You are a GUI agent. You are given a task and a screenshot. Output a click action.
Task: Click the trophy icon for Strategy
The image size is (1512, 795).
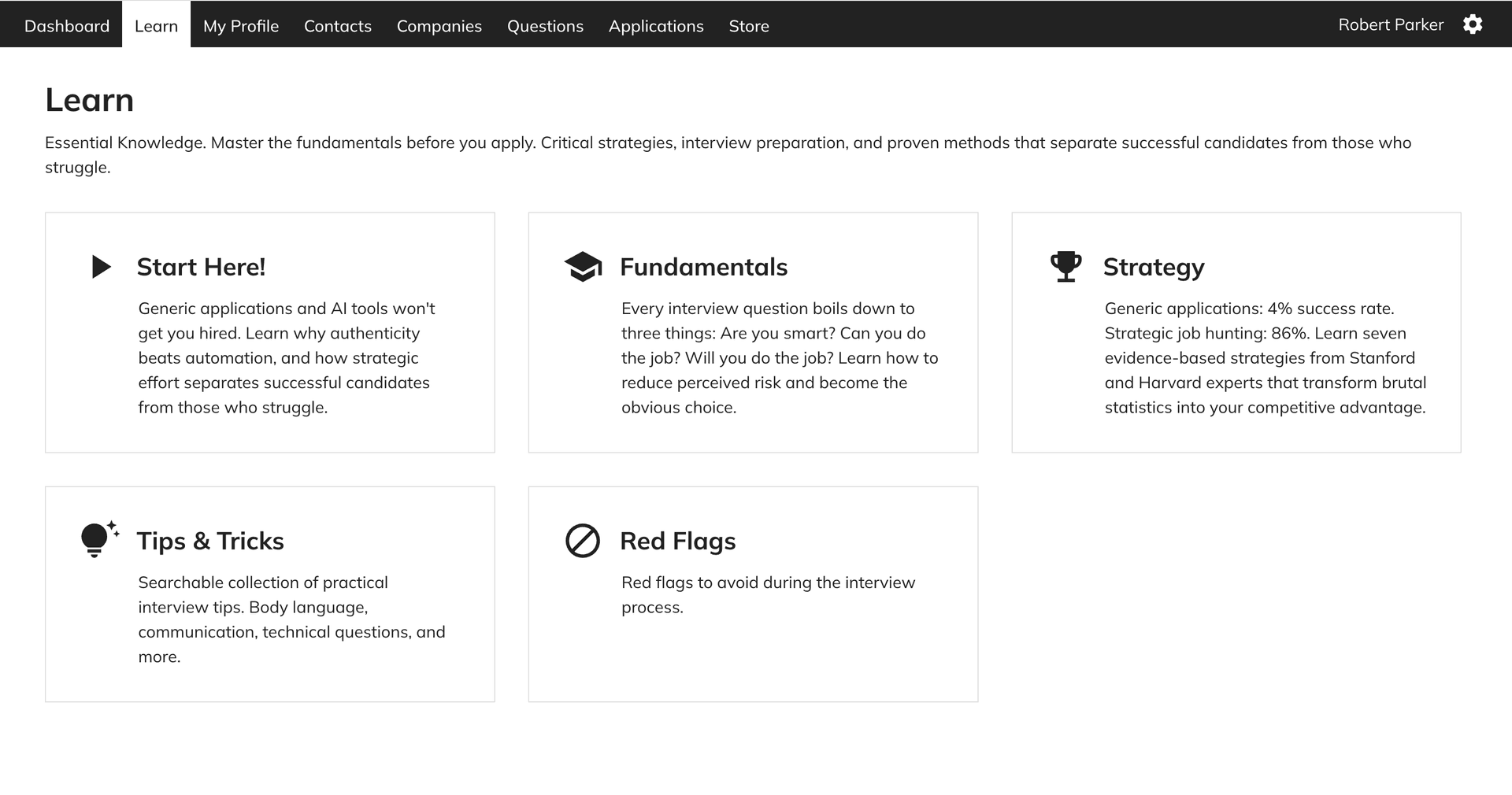(x=1065, y=267)
